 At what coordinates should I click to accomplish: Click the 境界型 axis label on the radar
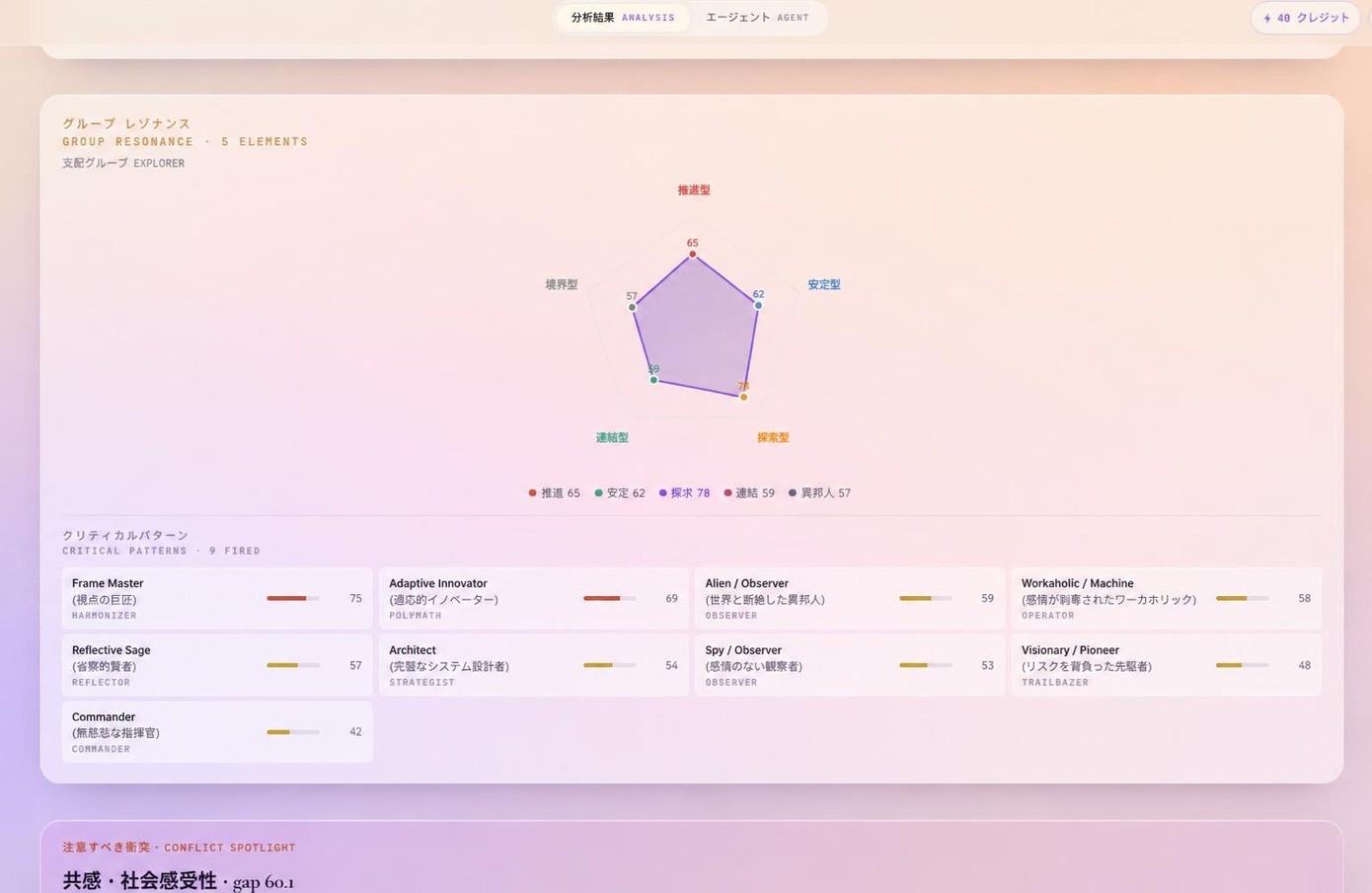[x=562, y=285]
